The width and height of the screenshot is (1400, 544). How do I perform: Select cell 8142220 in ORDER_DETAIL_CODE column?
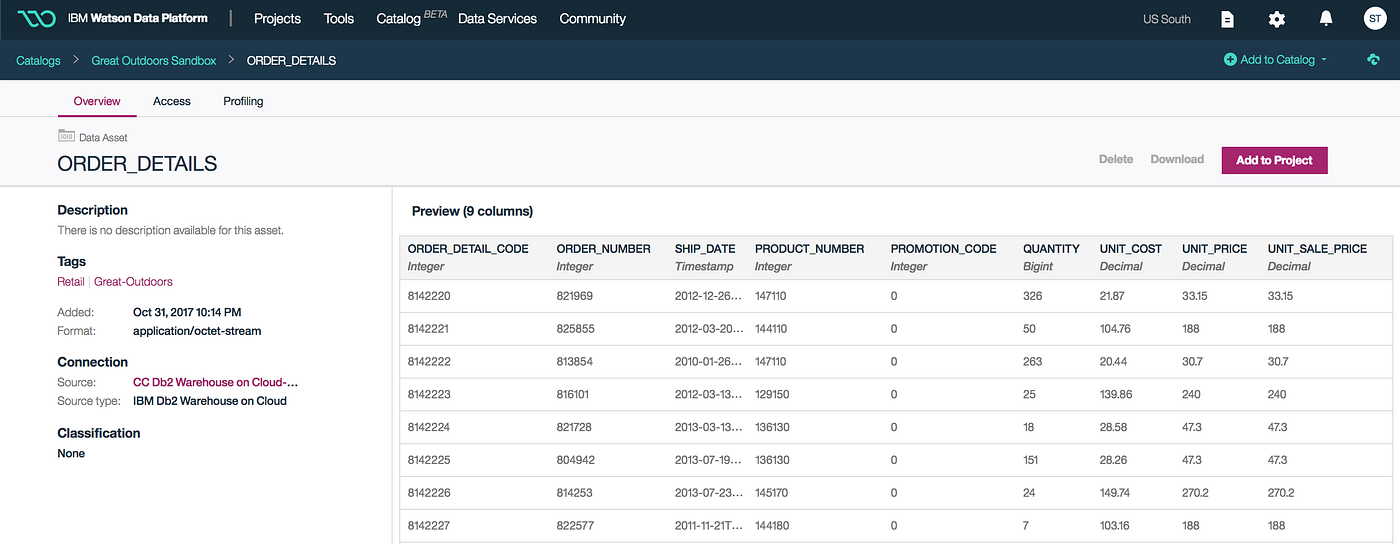(429, 296)
